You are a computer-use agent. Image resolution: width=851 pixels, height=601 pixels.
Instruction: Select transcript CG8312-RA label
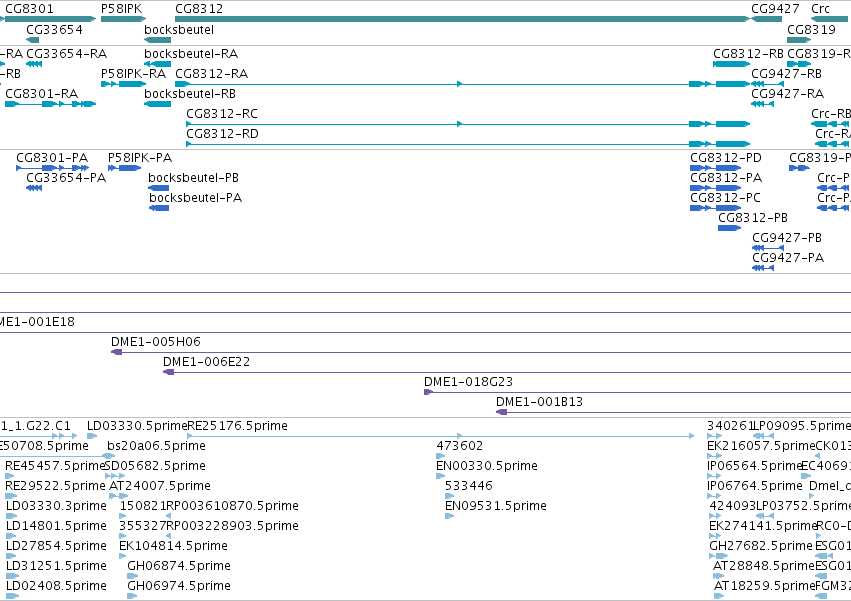coord(212,74)
